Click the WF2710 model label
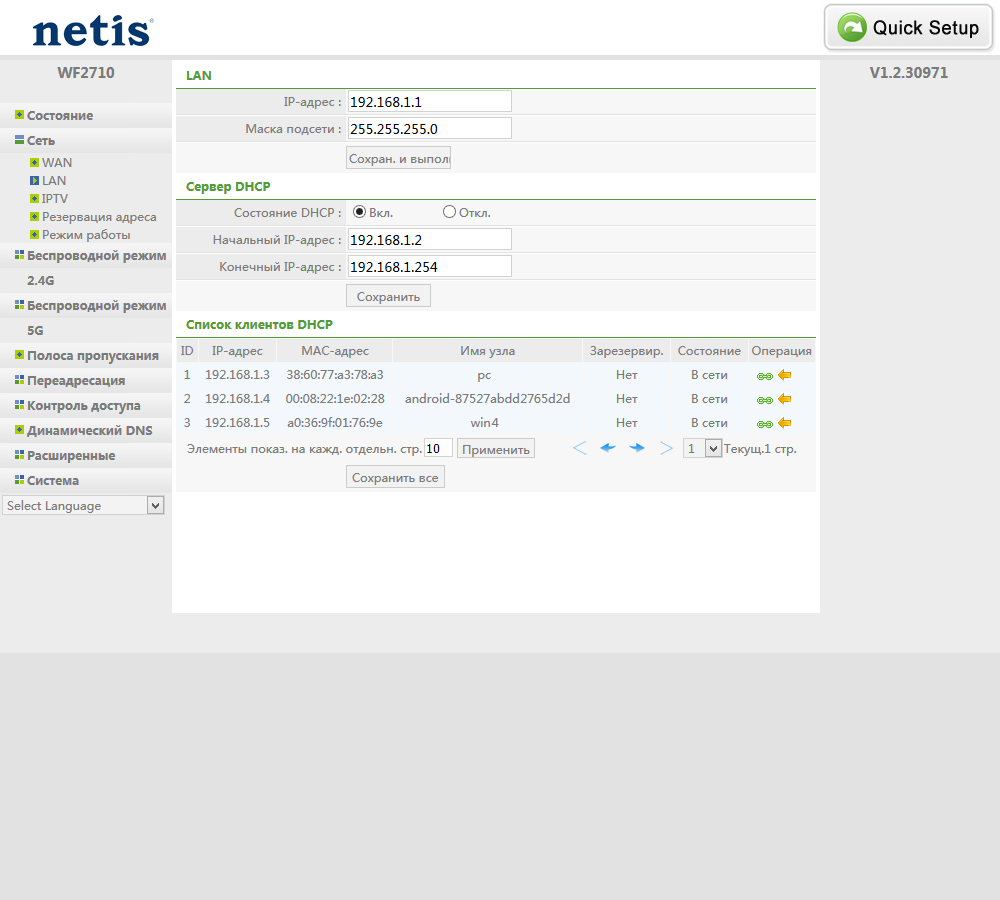 (x=86, y=73)
